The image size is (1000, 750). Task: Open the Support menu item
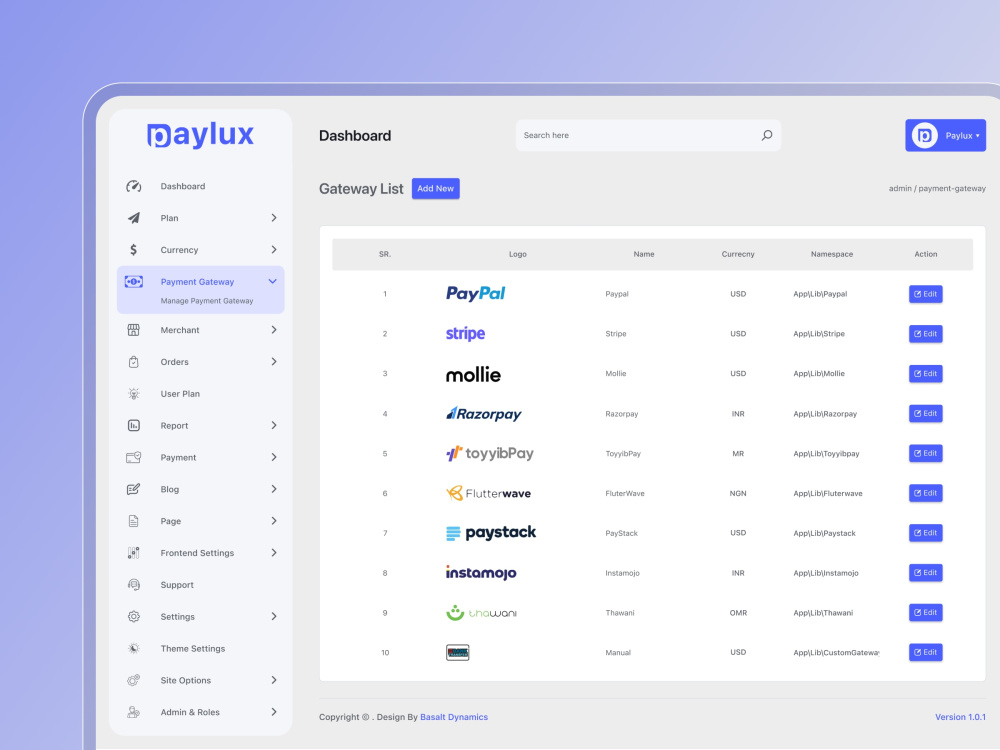(x=200, y=585)
